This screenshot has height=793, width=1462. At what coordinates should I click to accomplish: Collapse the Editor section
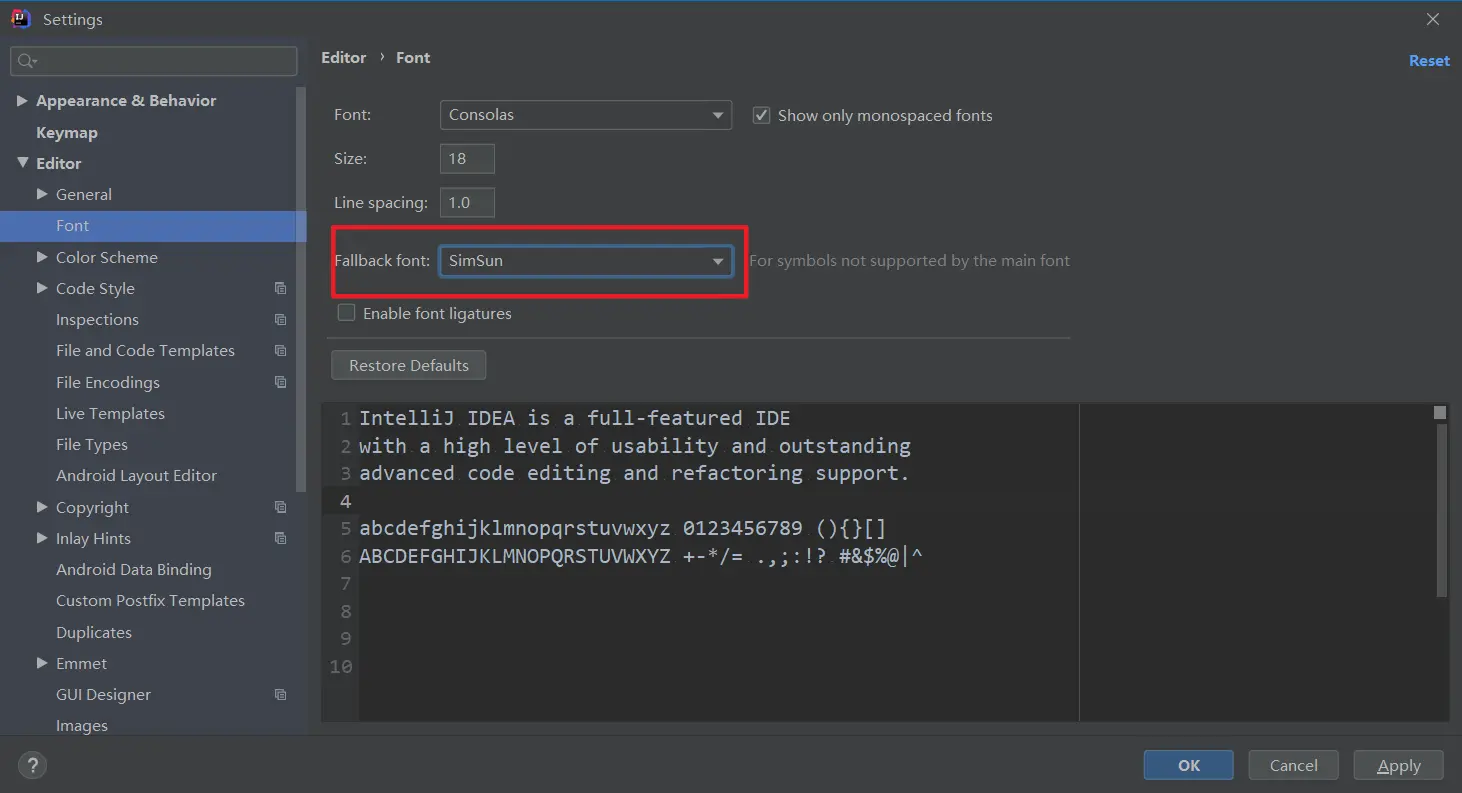[x=22, y=163]
